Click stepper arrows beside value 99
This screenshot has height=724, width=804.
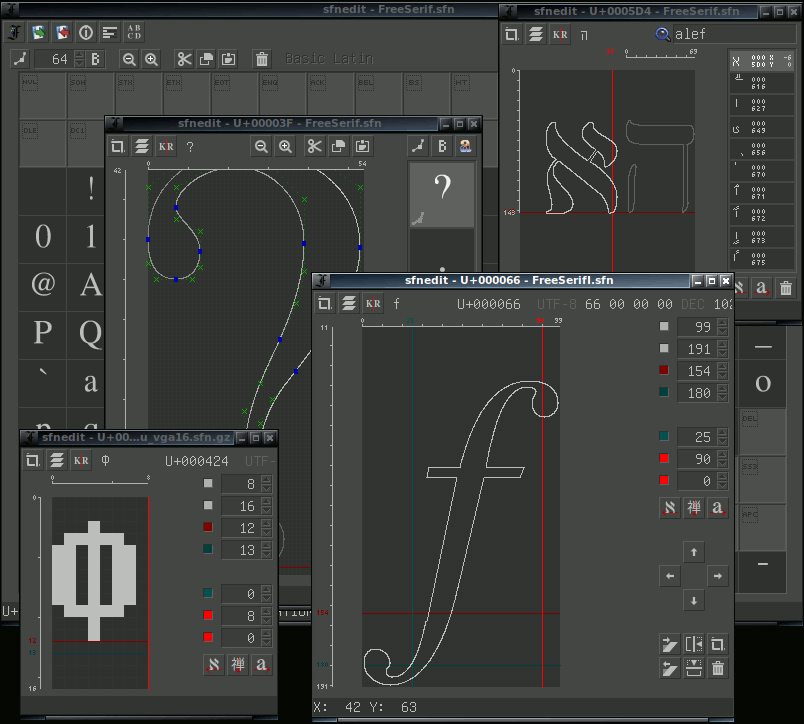[x=722, y=327]
